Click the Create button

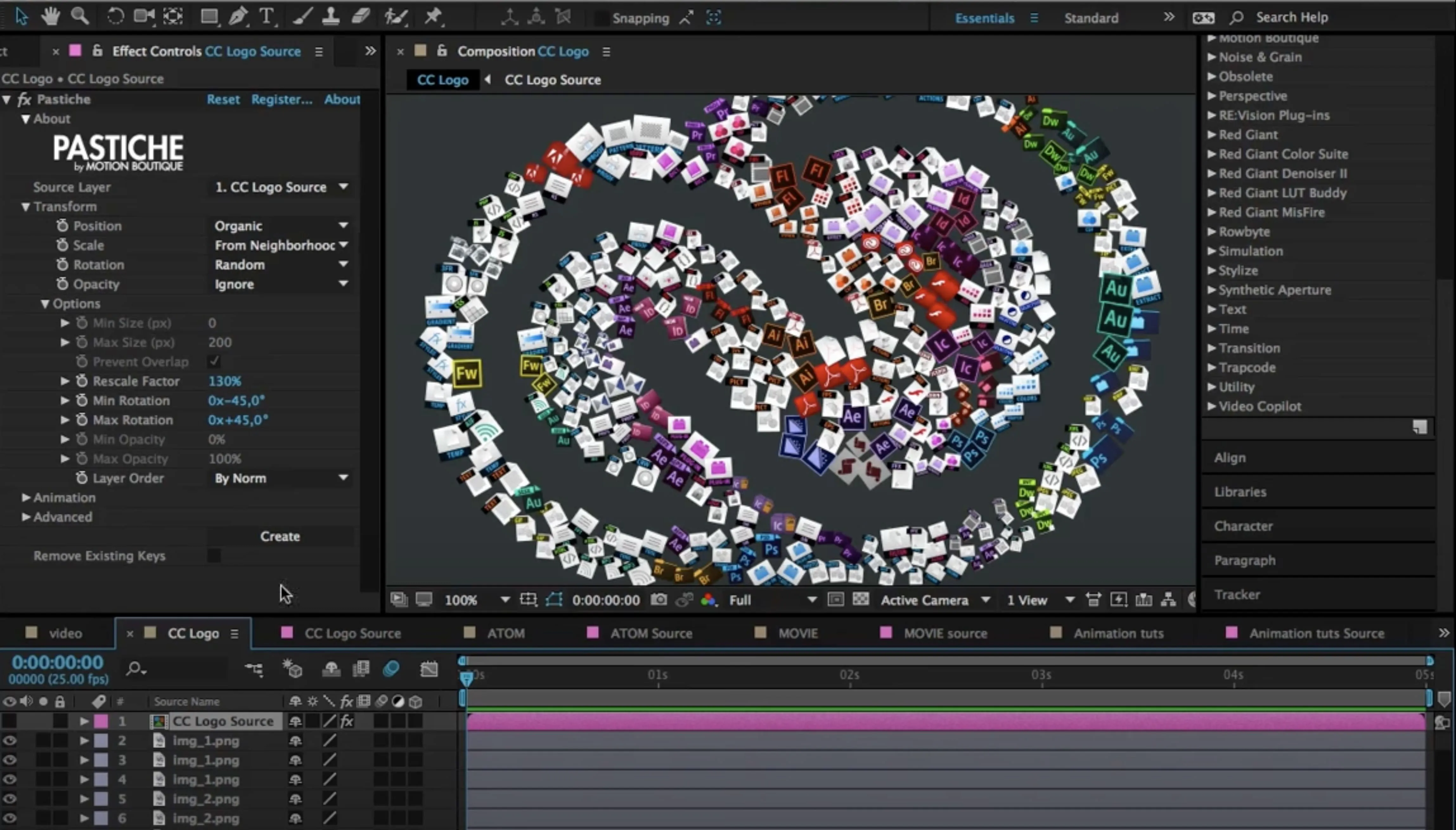click(x=280, y=536)
